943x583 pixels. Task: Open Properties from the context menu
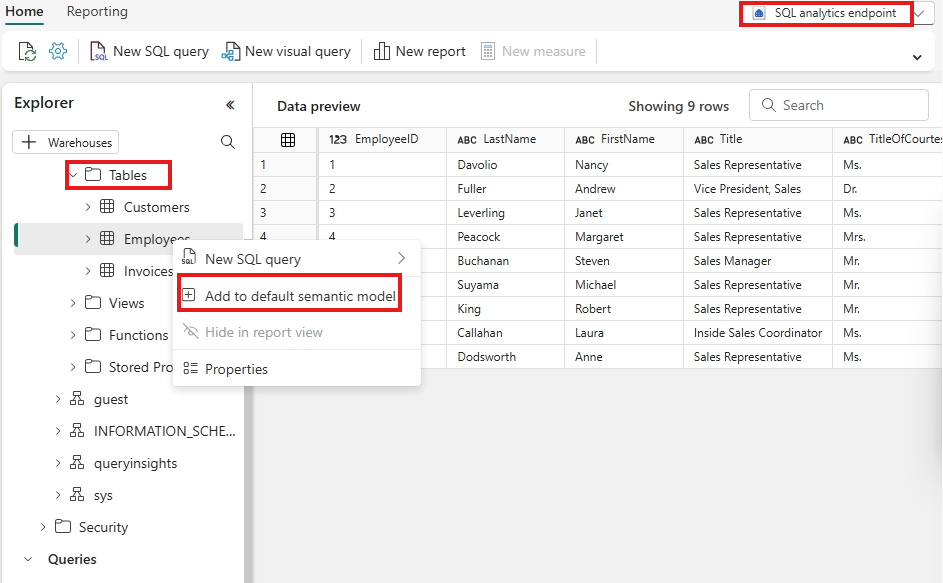(296, 369)
